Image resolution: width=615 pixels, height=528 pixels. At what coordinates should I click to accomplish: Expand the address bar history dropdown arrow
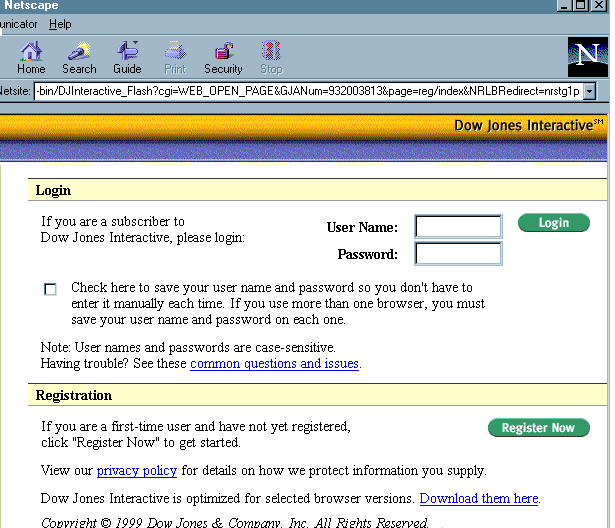pos(590,92)
